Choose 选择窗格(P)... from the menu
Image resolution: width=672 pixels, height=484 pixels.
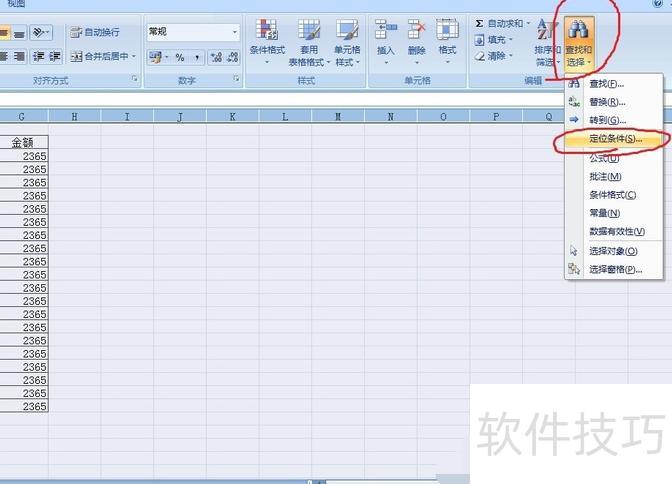[x=614, y=270]
